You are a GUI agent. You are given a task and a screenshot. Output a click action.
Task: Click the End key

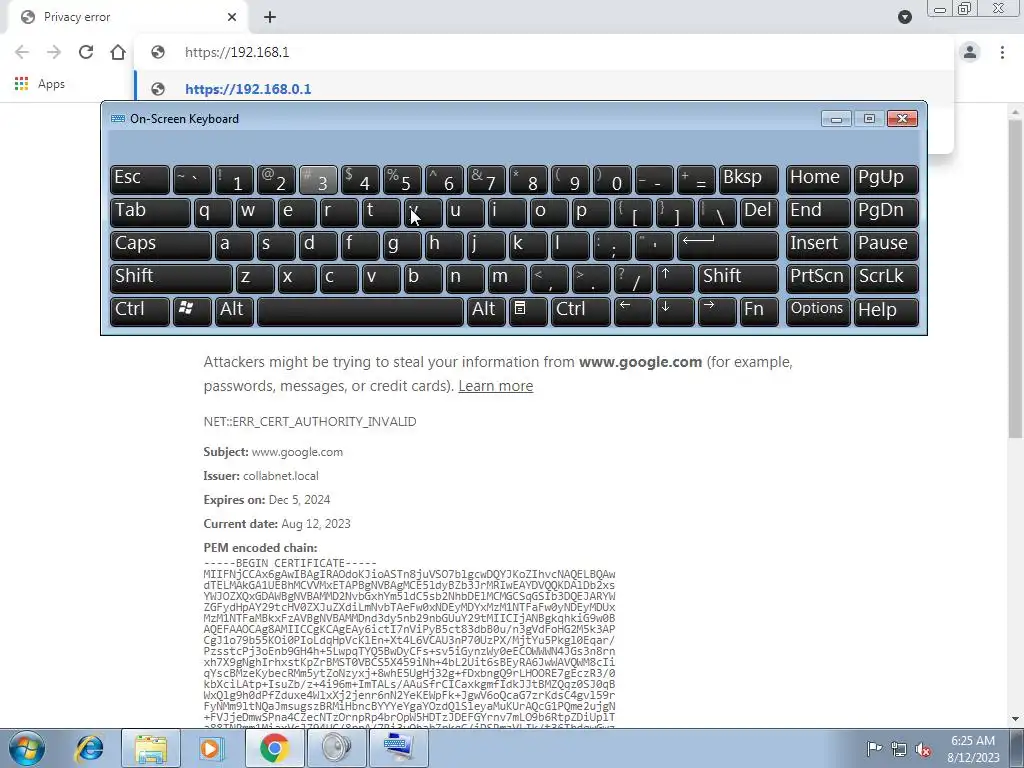818,212
